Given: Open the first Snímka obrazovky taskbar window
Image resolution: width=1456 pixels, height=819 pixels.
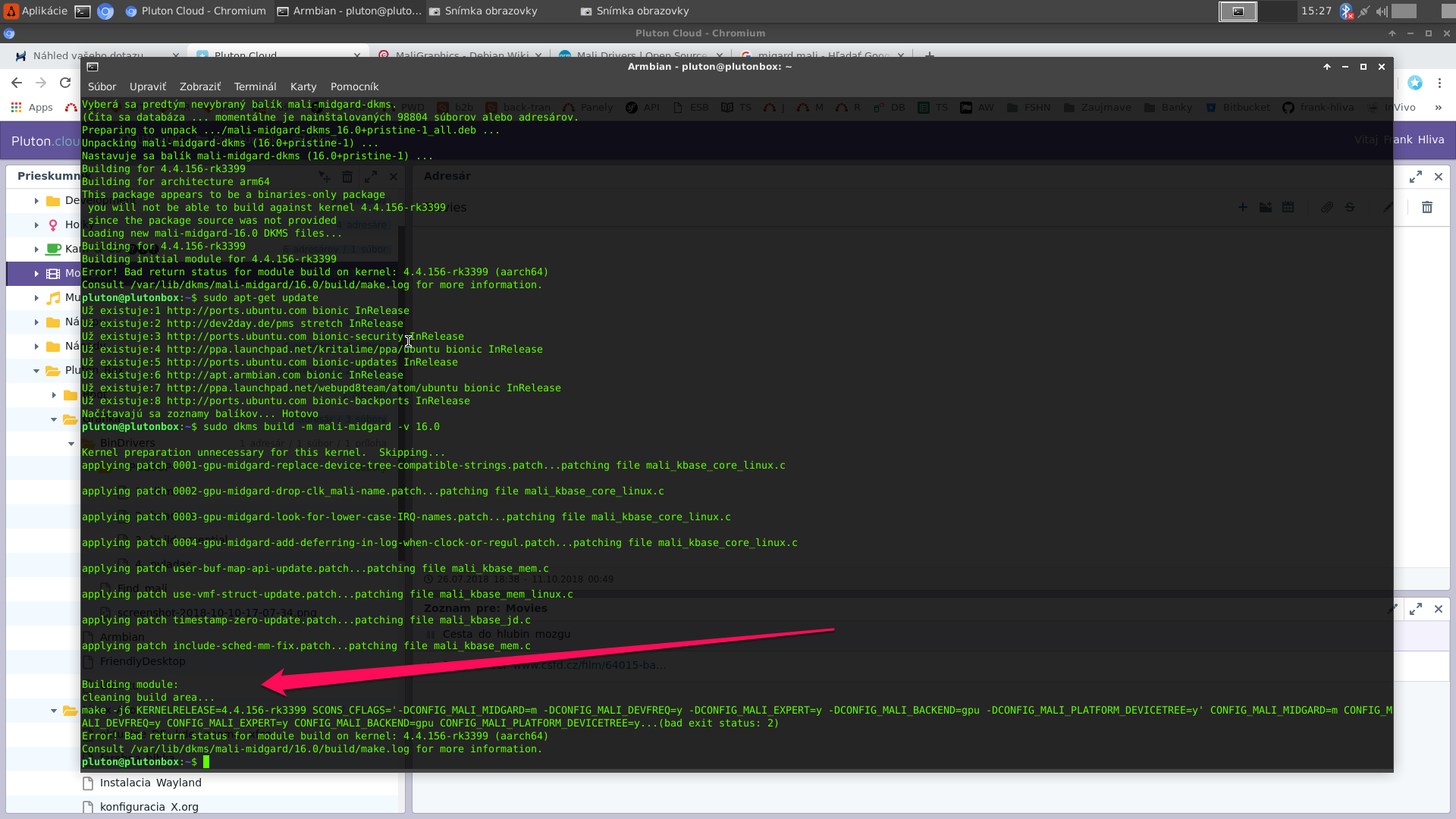Looking at the screenshot, I should click(484, 11).
